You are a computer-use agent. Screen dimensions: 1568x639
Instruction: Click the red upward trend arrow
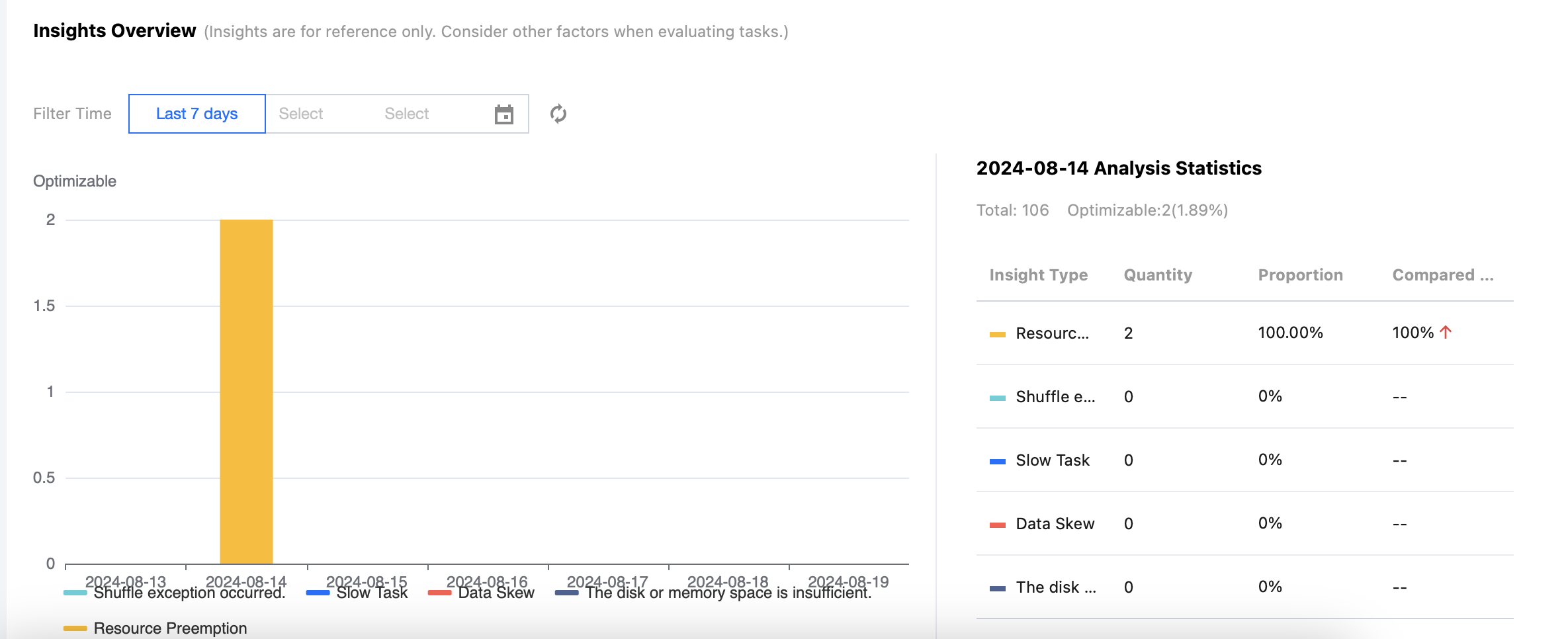tap(1446, 332)
